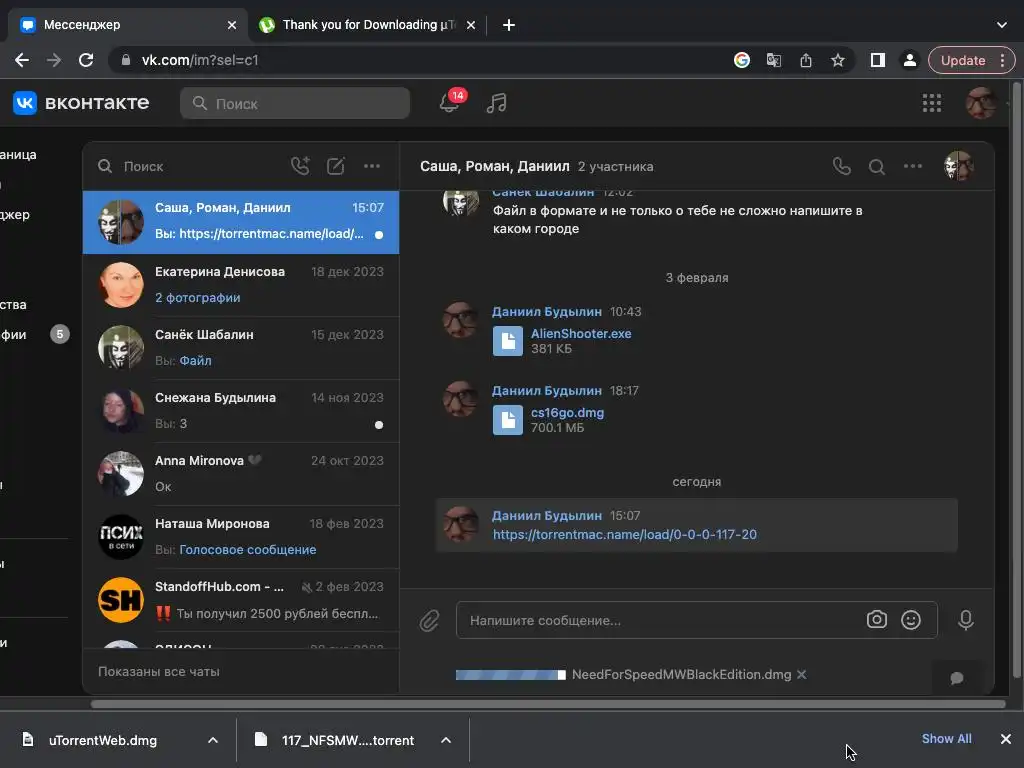1024x768 pixels.
Task: Open the VK services grid icon
Action: click(931, 103)
